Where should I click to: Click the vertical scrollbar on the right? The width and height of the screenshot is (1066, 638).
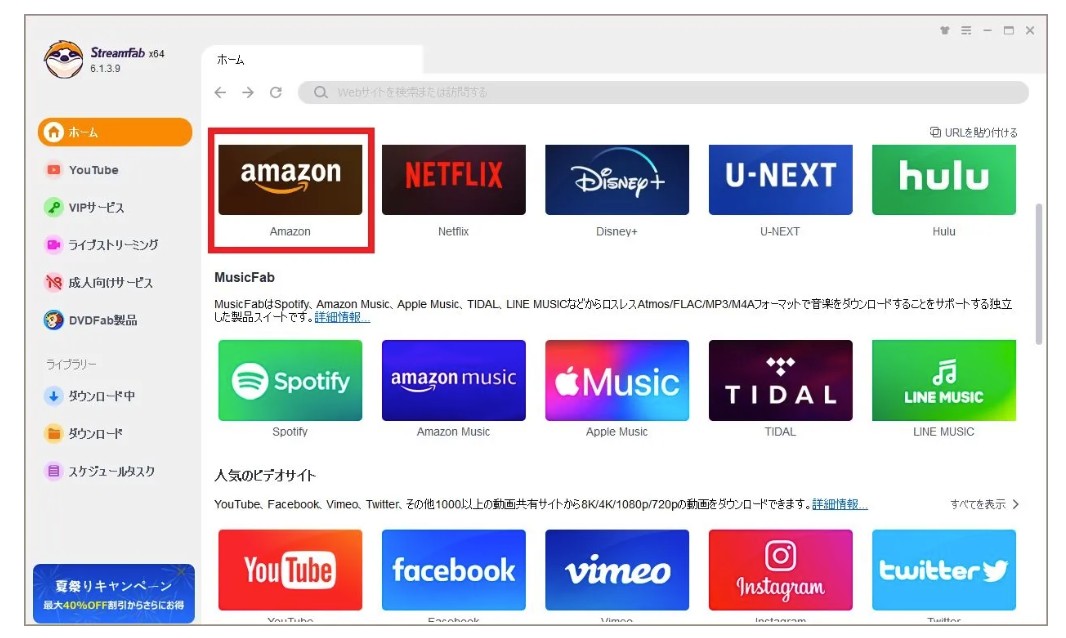tap(1039, 273)
